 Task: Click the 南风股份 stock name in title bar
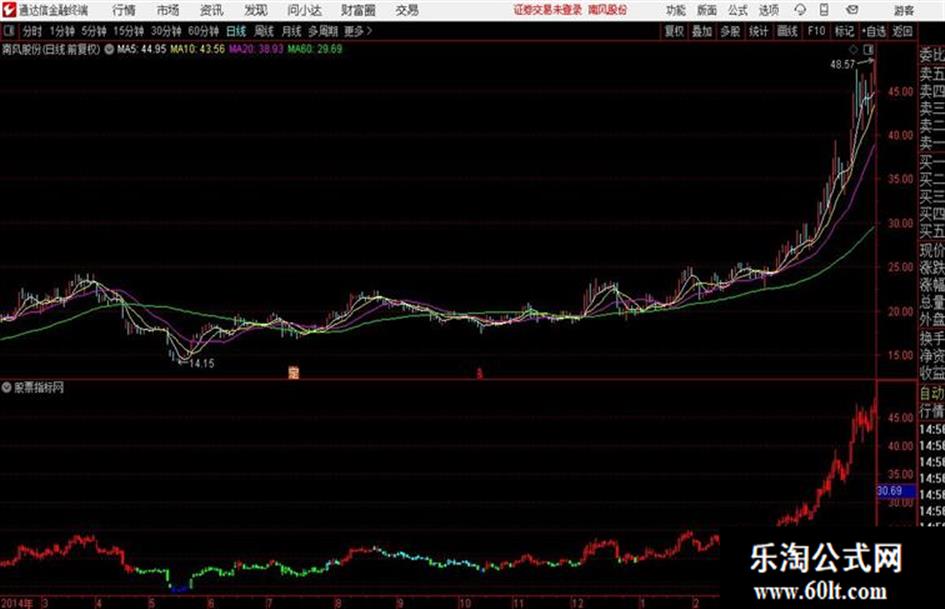(x=607, y=10)
